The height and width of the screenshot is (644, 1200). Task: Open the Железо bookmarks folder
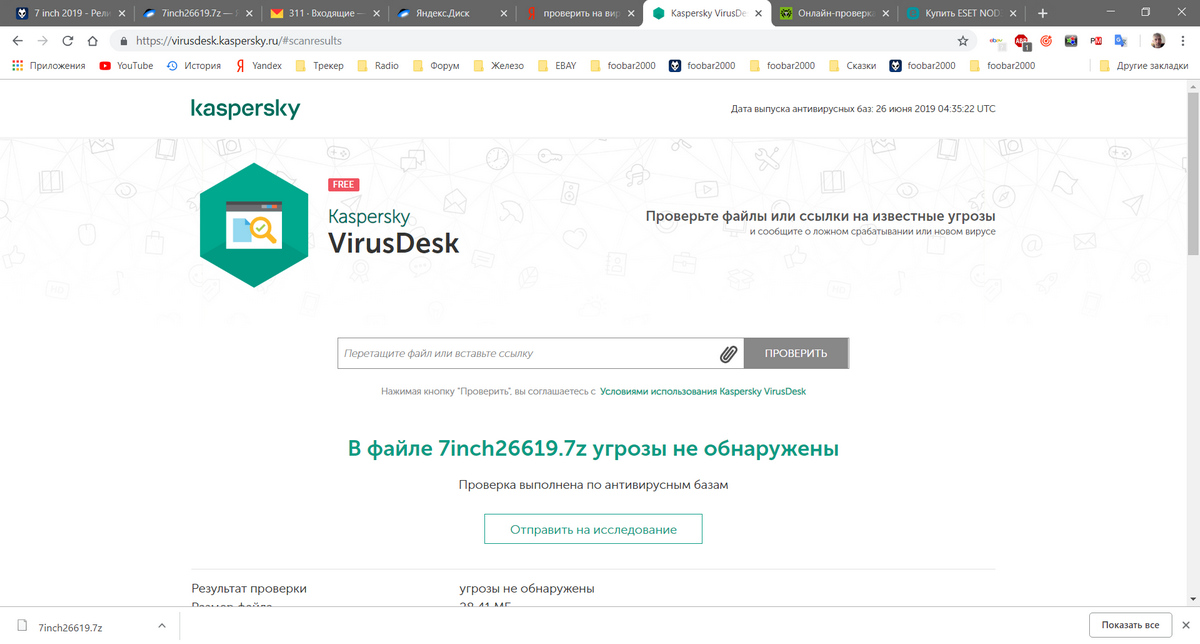click(498, 65)
